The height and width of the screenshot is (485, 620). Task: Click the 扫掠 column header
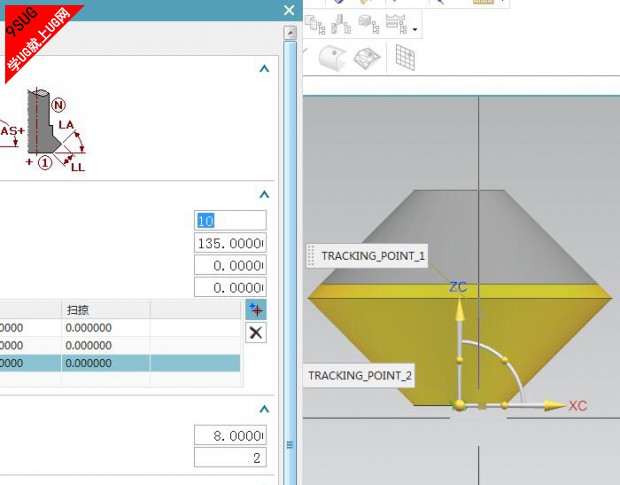click(106, 309)
